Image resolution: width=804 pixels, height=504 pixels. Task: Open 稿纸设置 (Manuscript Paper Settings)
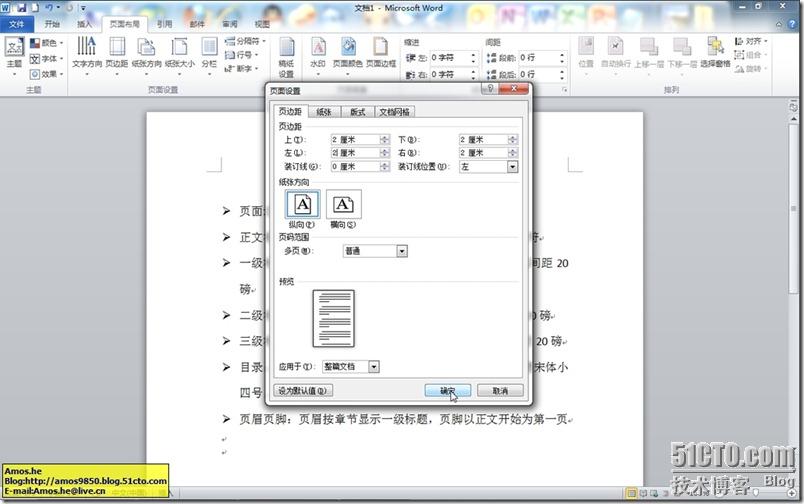pos(286,57)
